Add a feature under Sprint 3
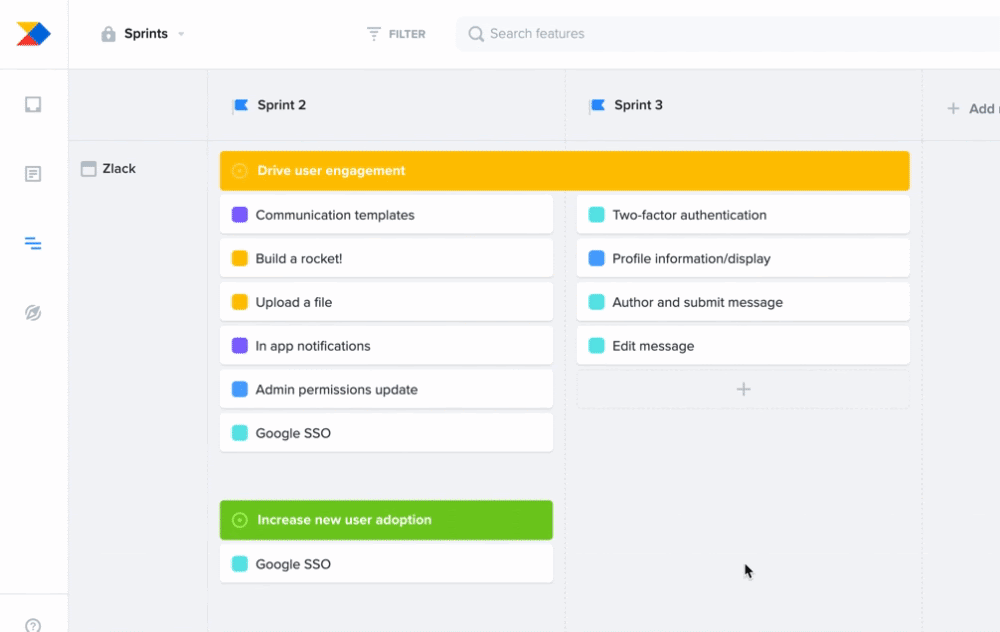 (x=743, y=389)
